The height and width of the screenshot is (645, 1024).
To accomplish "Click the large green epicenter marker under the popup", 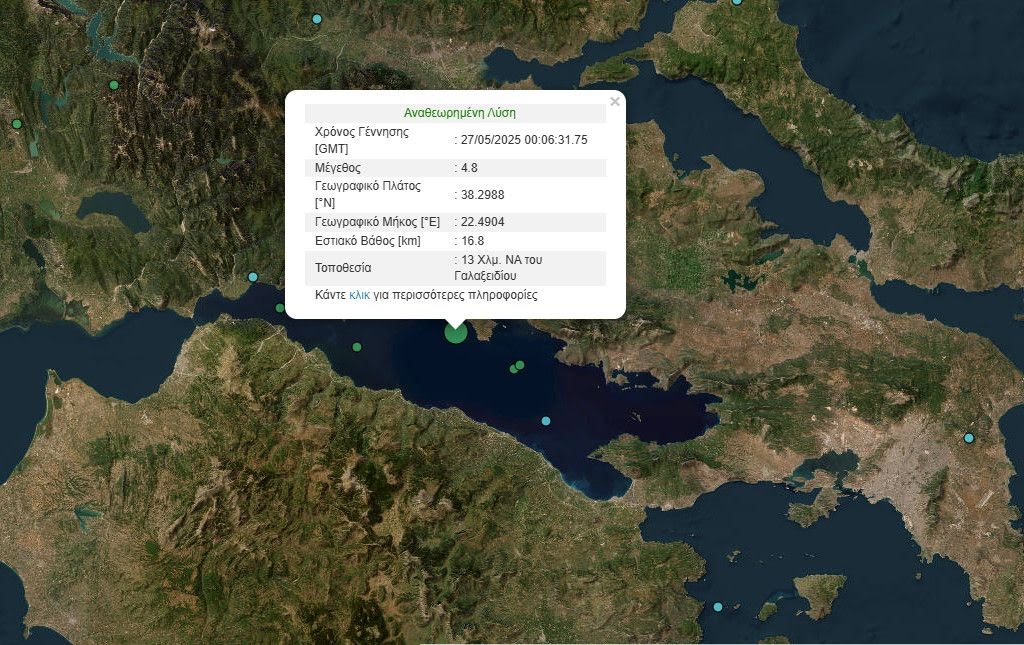I will tap(455, 332).
